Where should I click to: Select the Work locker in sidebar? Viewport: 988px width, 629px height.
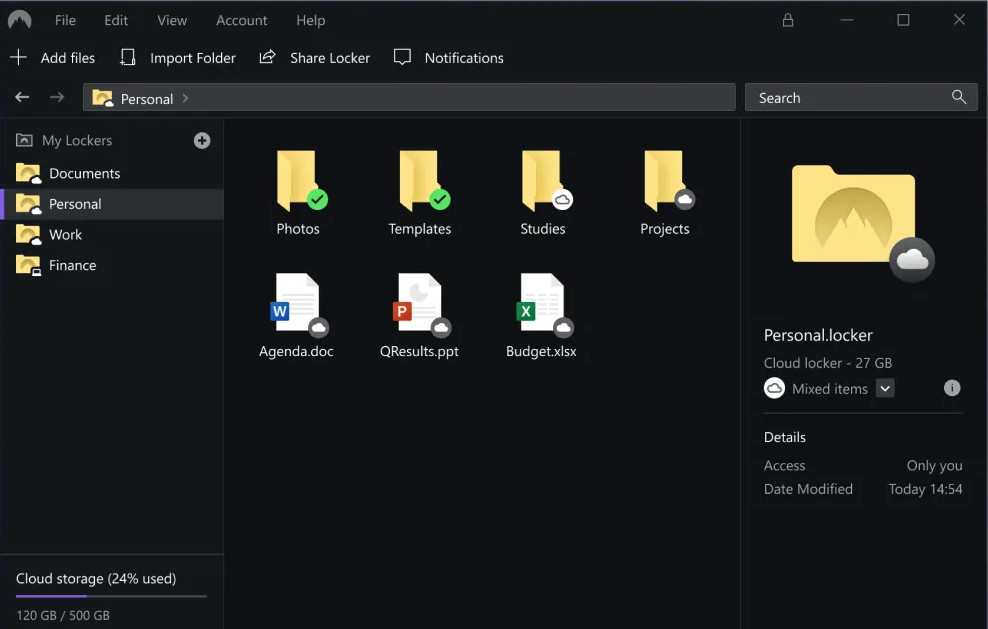coord(65,234)
